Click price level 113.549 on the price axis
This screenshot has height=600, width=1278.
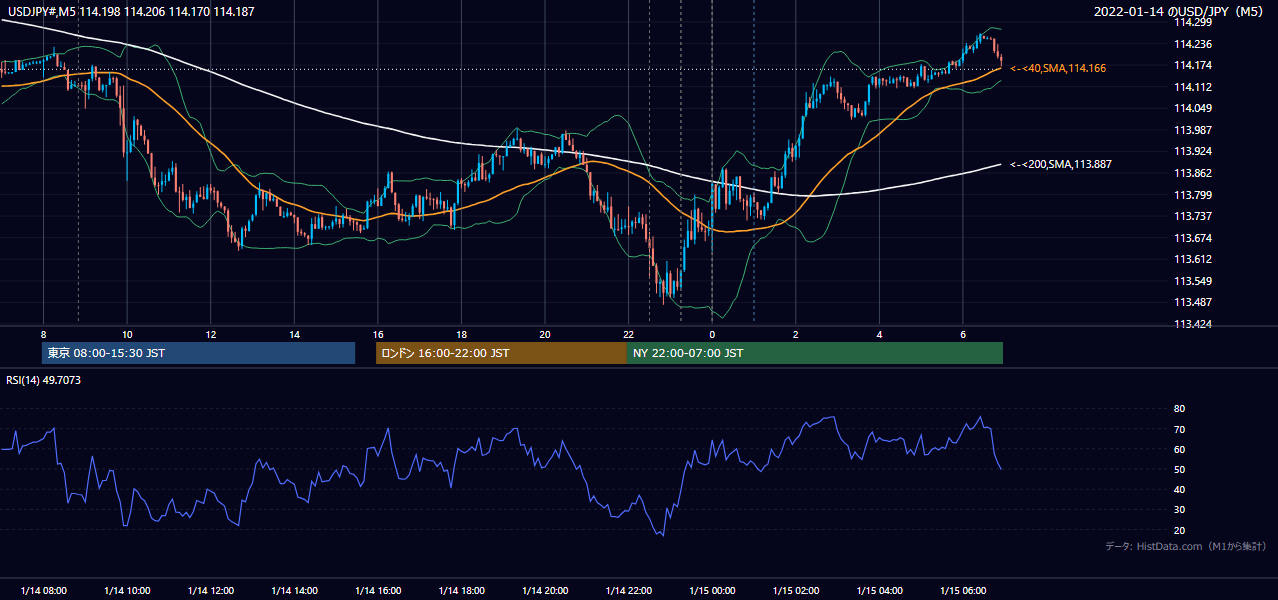(x=1194, y=281)
